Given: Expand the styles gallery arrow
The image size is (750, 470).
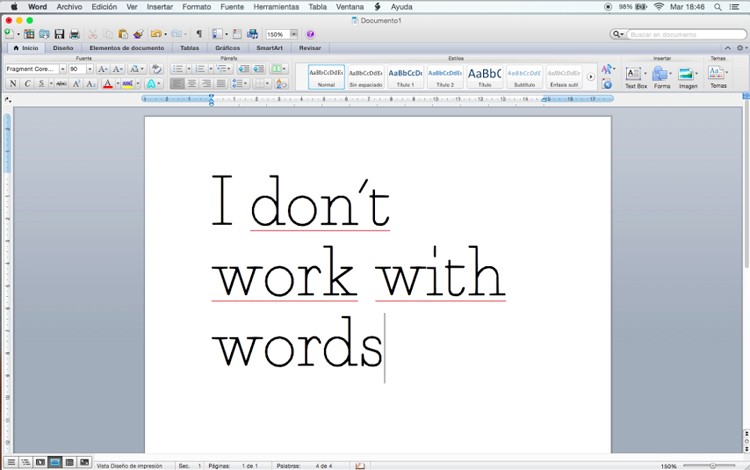Looking at the screenshot, I should point(590,76).
